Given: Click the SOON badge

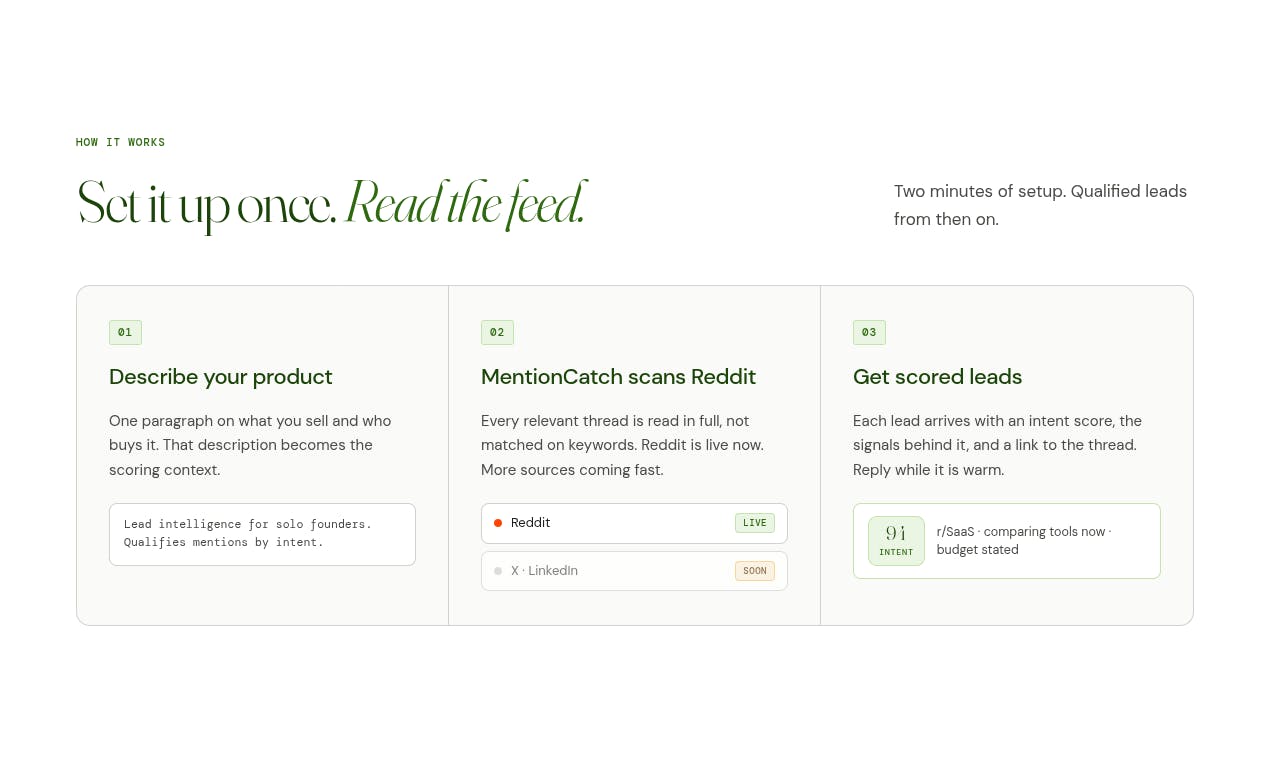Looking at the screenshot, I should click(x=755, y=571).
